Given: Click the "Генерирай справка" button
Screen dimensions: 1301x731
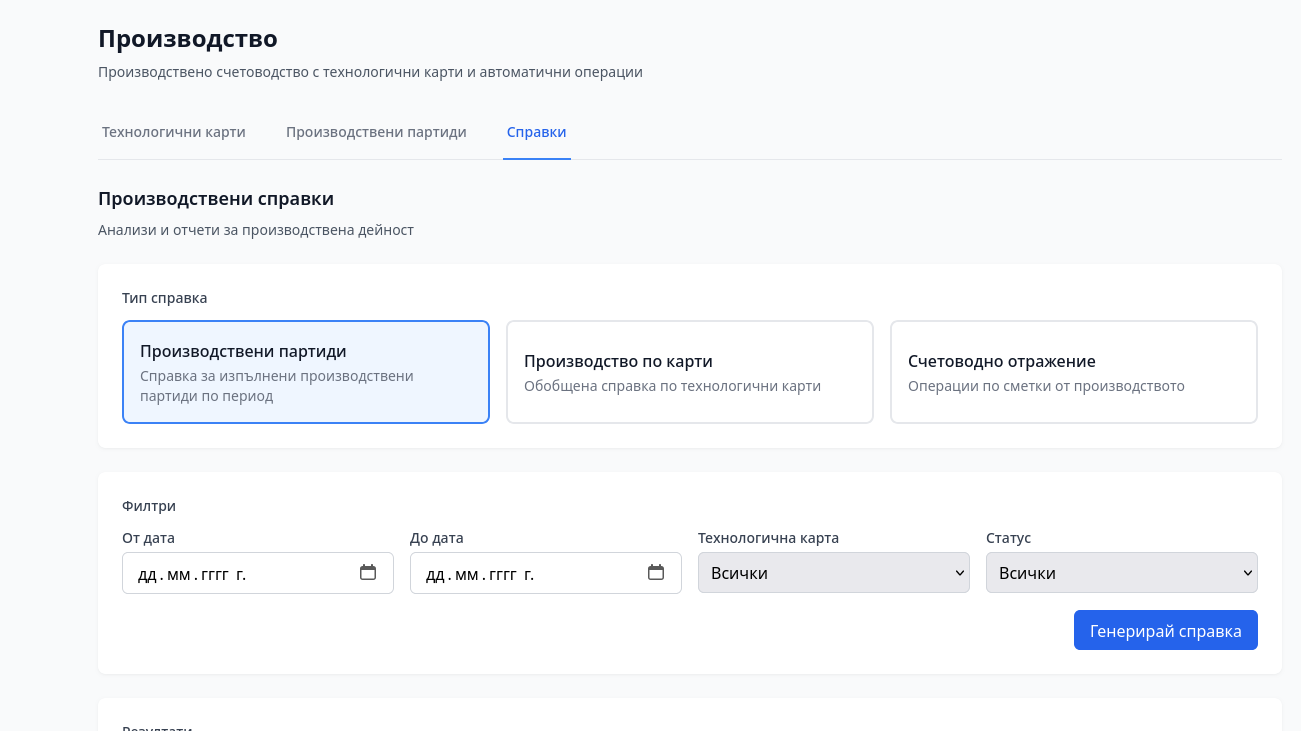Looking at the screenshot, I should click(1165, 630).
